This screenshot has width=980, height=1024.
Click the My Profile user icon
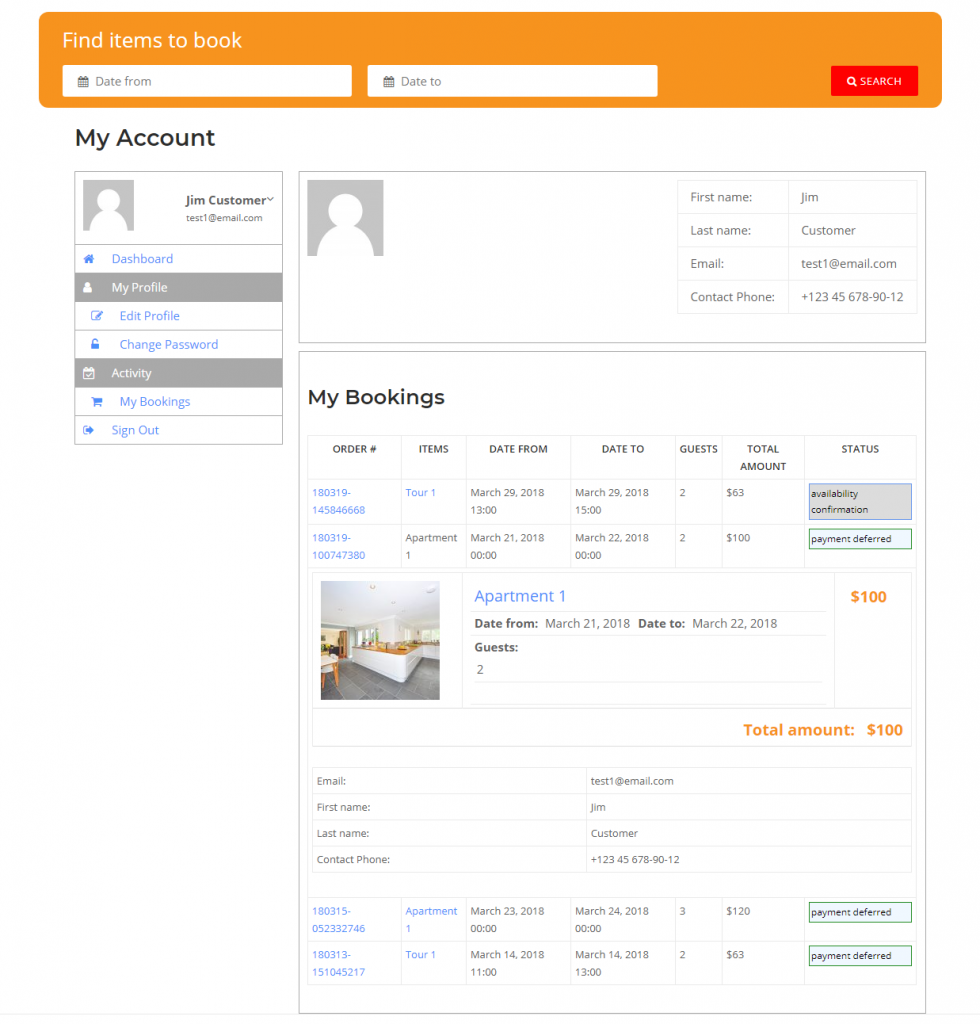[88, 288]
